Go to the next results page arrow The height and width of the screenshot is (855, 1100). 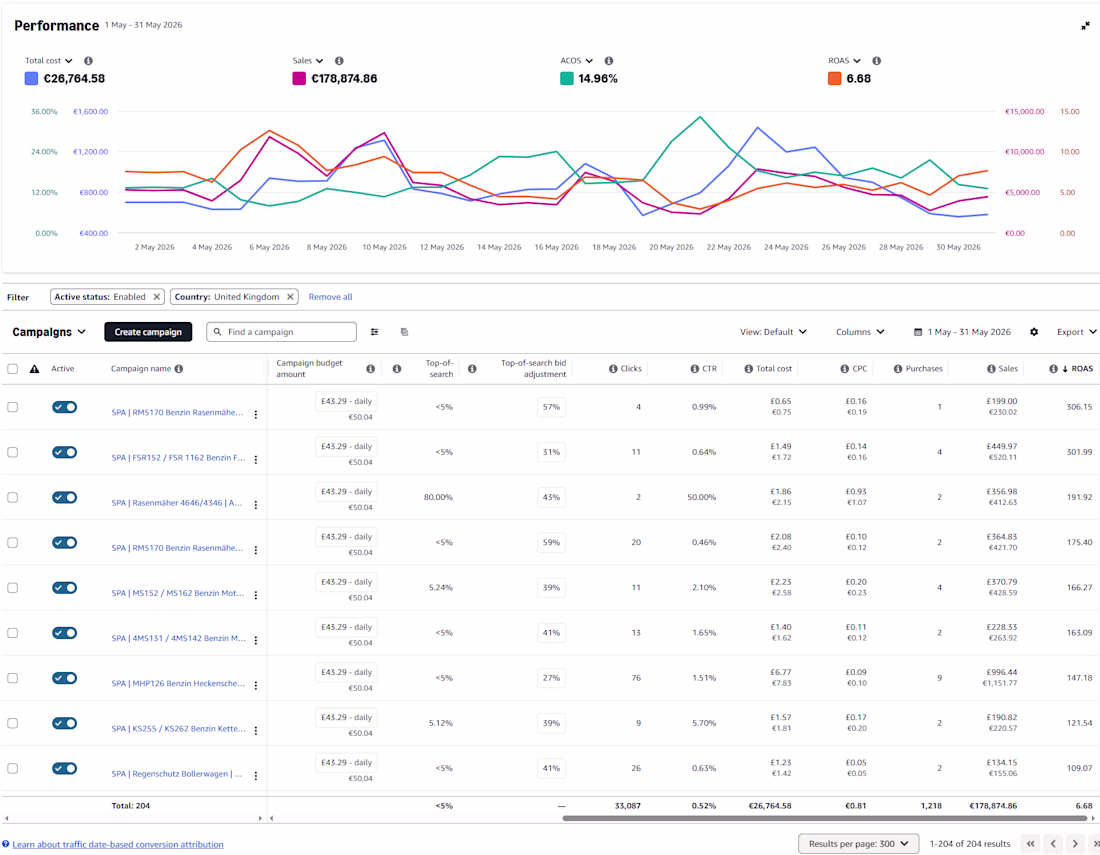1075,844
